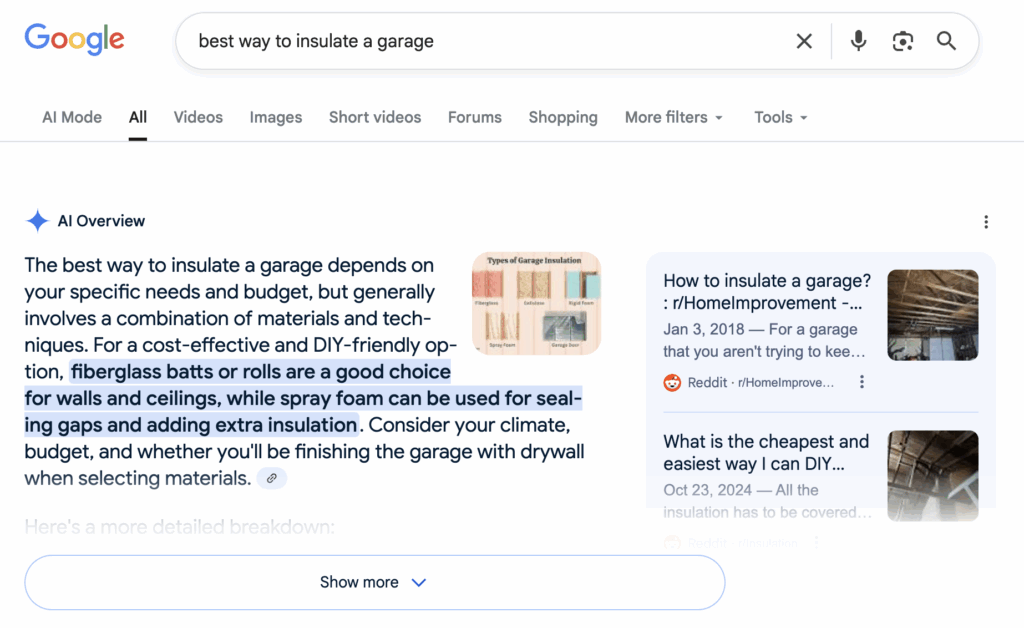Image resolution: width=1024 pixels, height=628 pixels.
Task: Click the source link chip icon
Action: pos(272,479)
